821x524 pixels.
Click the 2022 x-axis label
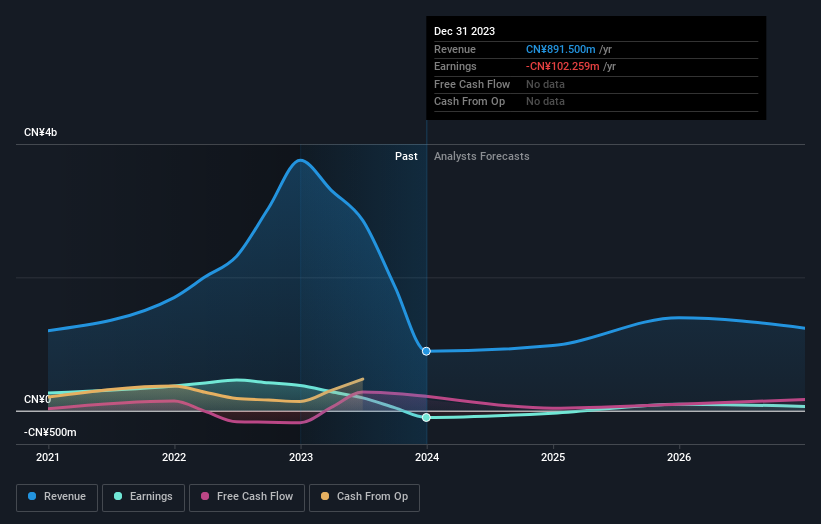(x=174, y=458)
